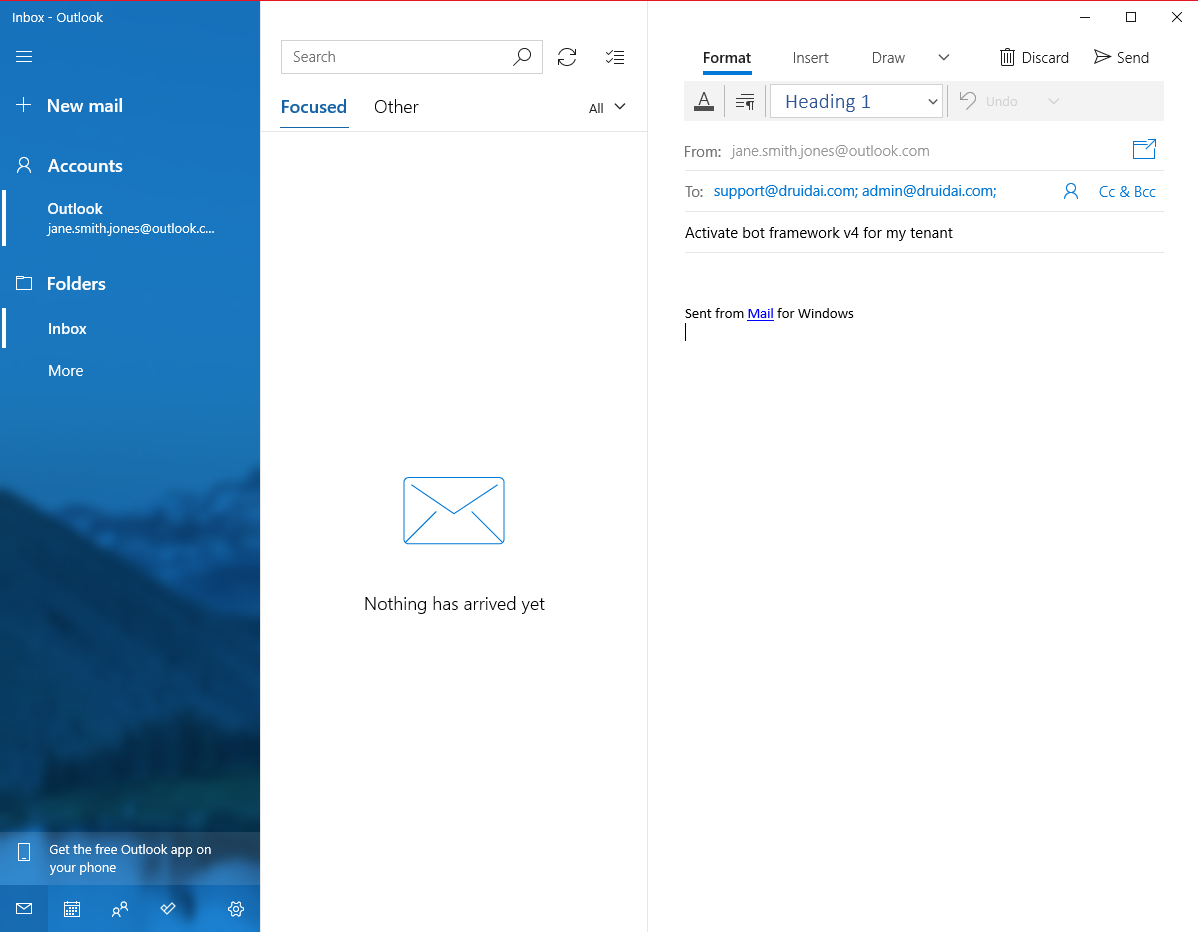Minimize the Outlook window
Viewport: 1198px width, 932px height.
point(1085,17)
